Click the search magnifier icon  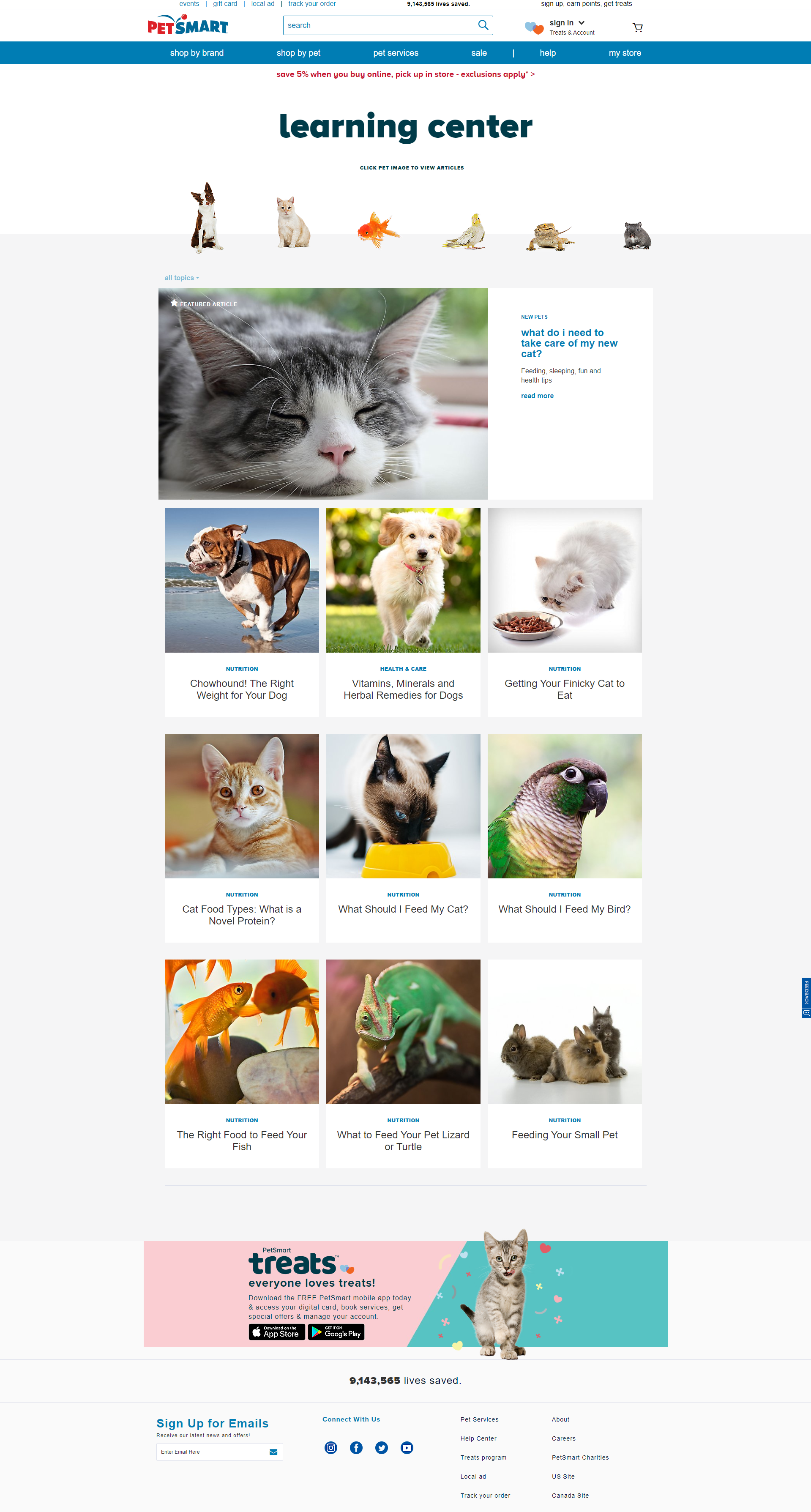(x=483, y=25)
